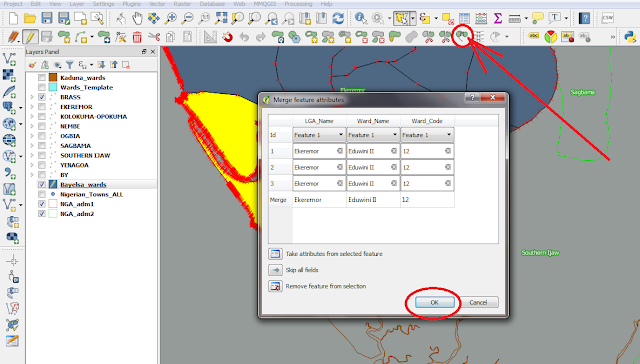The image size is (640, 364).
Task: Click the NGA_adm1 red outline swatch
Action: tap(53, 204)
